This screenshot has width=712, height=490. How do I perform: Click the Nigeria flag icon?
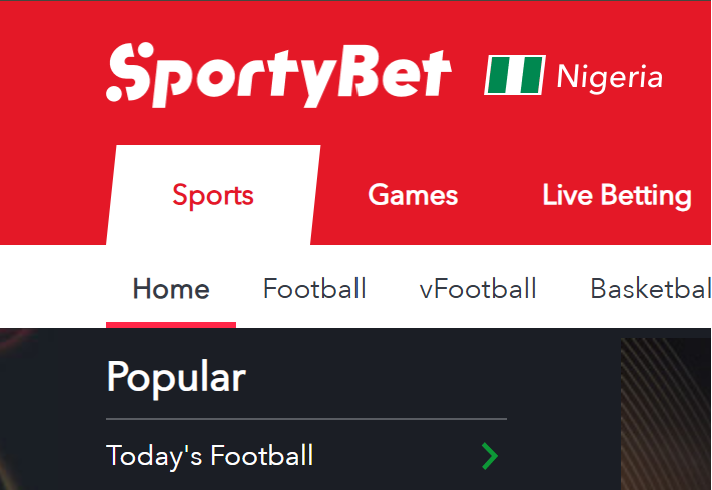pos(515,75)
